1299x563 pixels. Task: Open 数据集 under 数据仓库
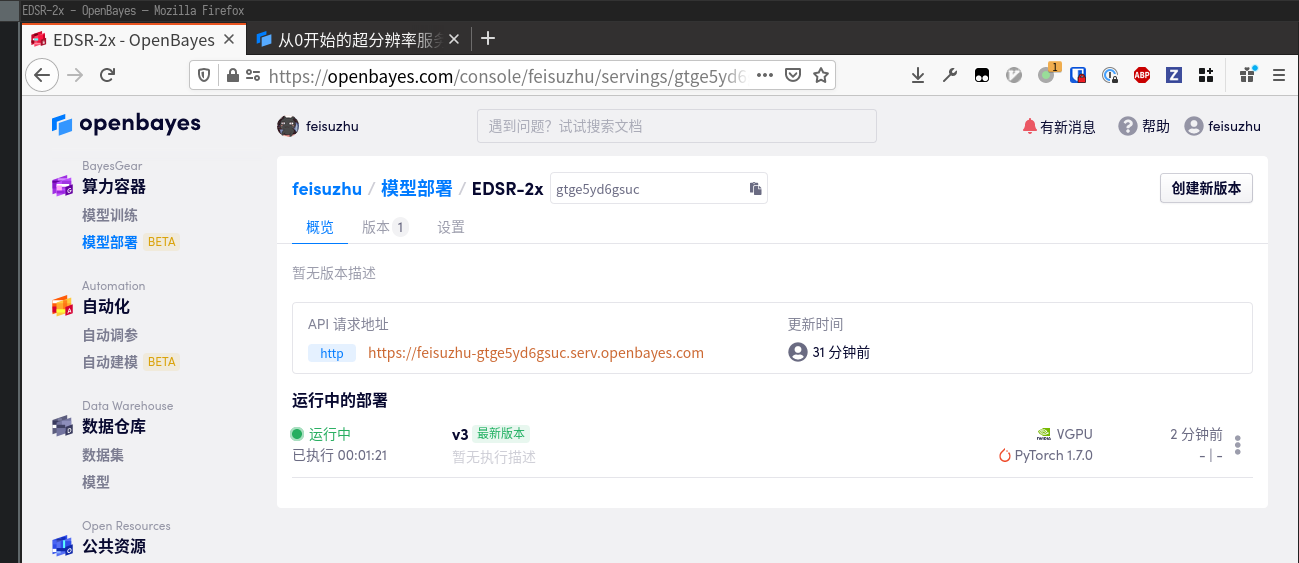point(103,455)
